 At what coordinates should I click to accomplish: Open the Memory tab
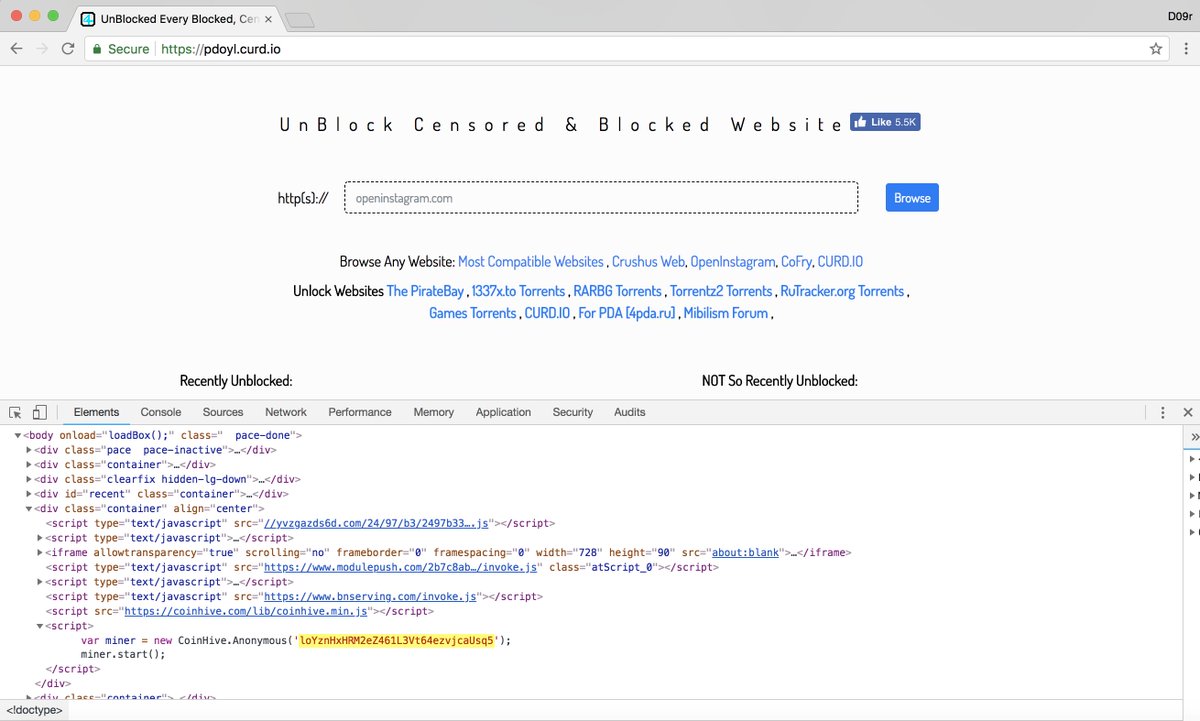[433, 412]
